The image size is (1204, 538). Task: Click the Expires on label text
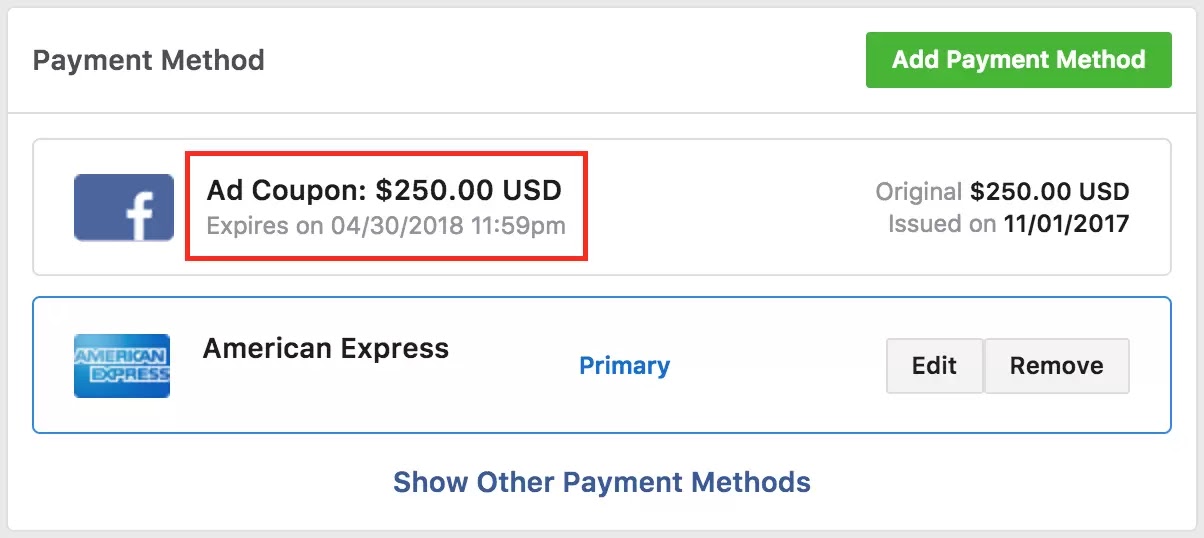[265, 225]
